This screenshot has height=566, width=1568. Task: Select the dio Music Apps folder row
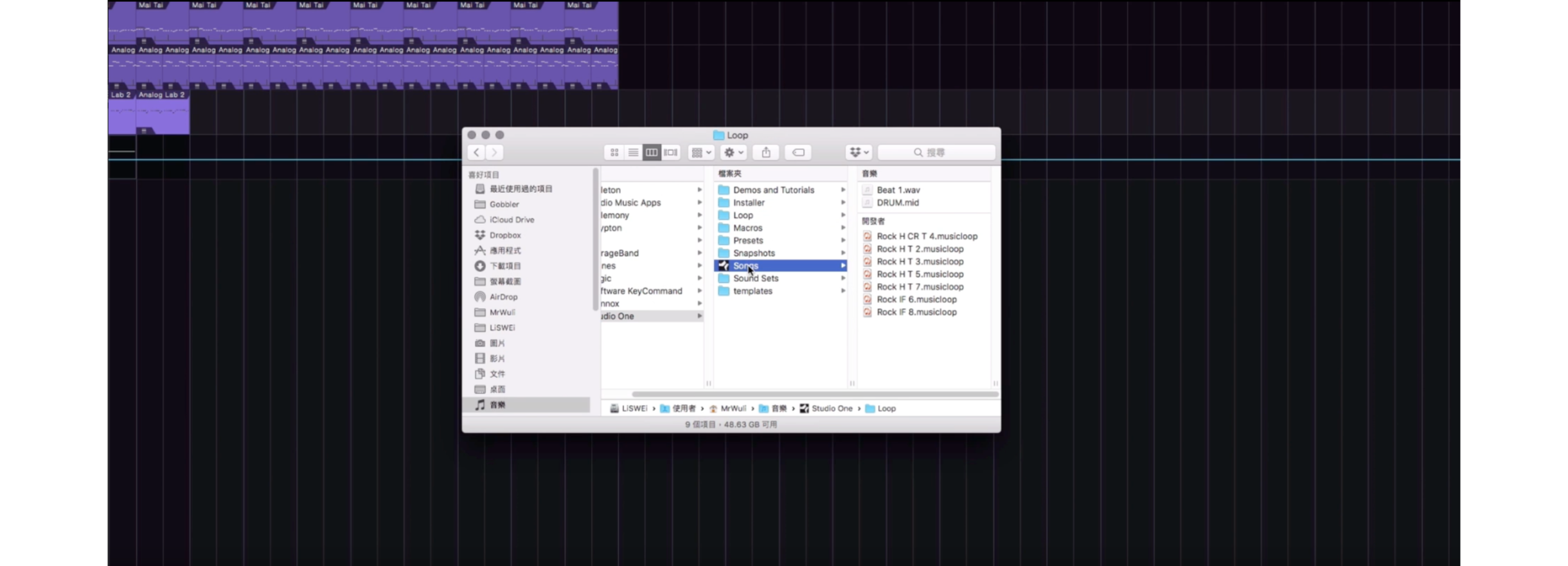(x=652, y=203)
